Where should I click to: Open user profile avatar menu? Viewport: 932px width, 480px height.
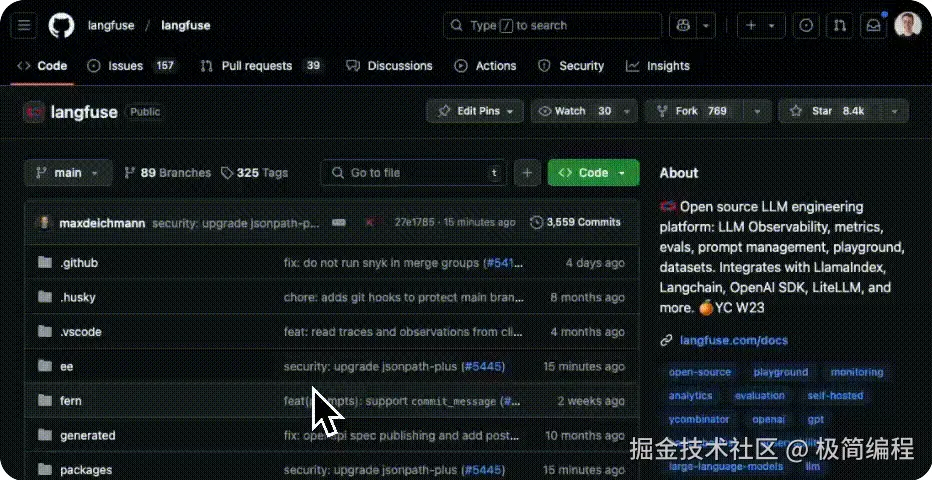(x=907, y=26)
